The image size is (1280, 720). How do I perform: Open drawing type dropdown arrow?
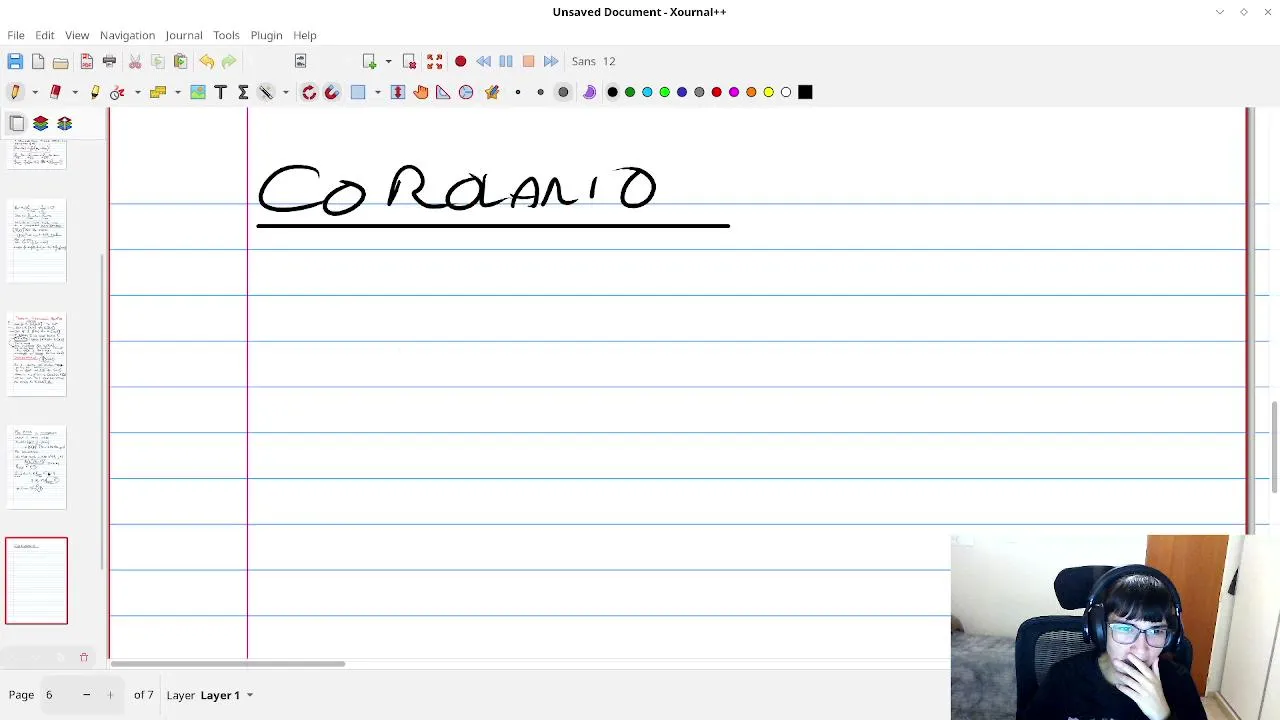point(286,92)
